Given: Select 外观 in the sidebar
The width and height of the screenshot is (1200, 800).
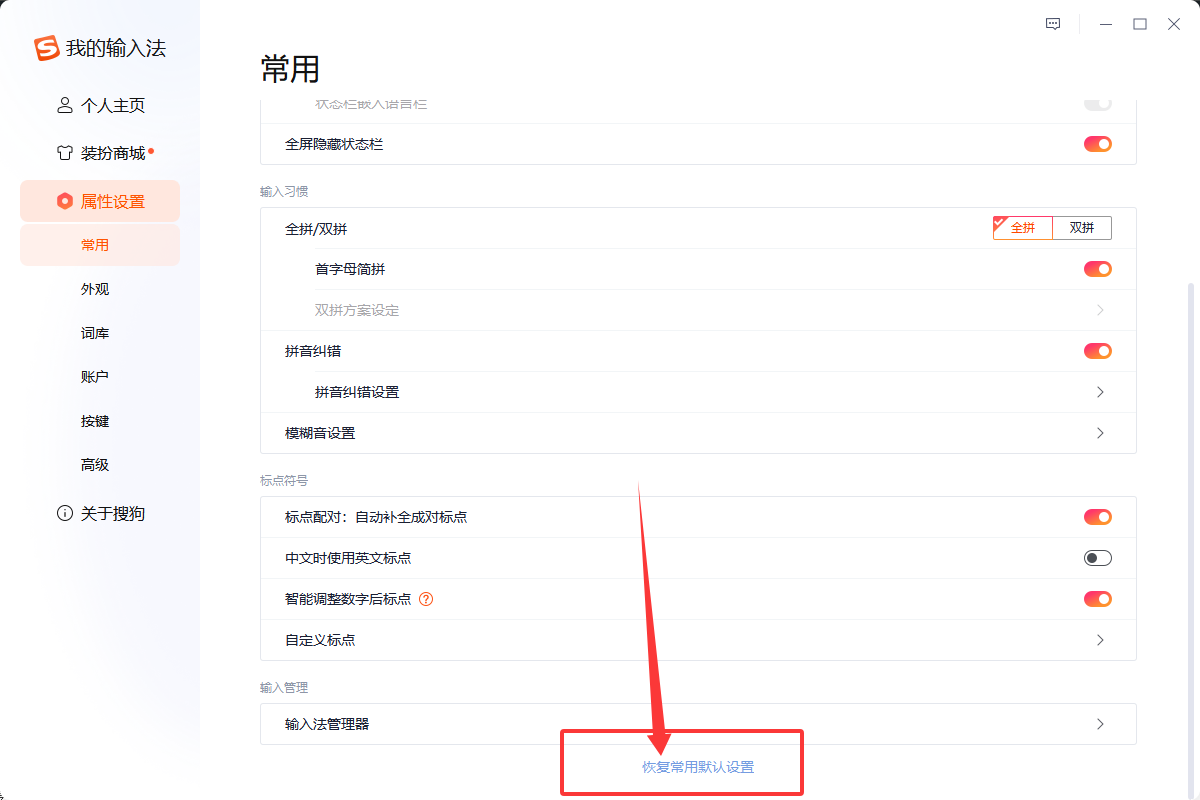Looking at the screenshot, I should click(95, 289).
